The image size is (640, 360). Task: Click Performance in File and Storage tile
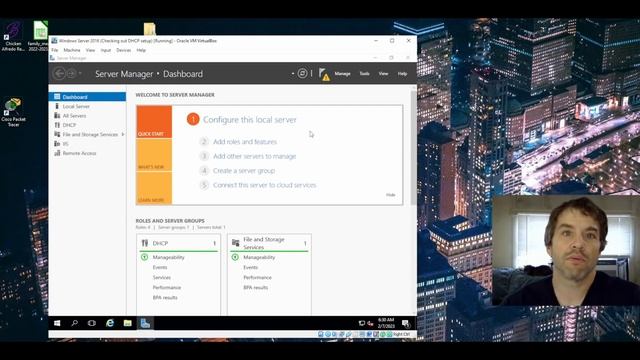(x=257, y=278)
